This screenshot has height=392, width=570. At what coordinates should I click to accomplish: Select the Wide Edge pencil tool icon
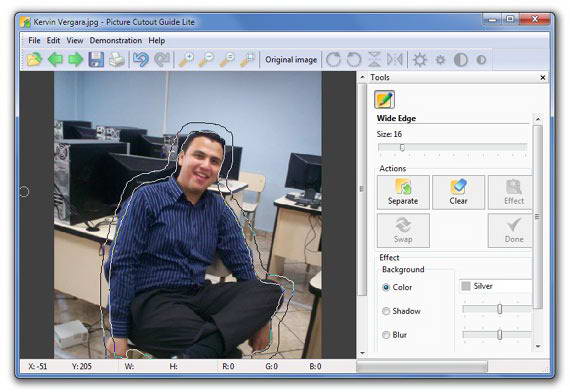coord(385,99)
